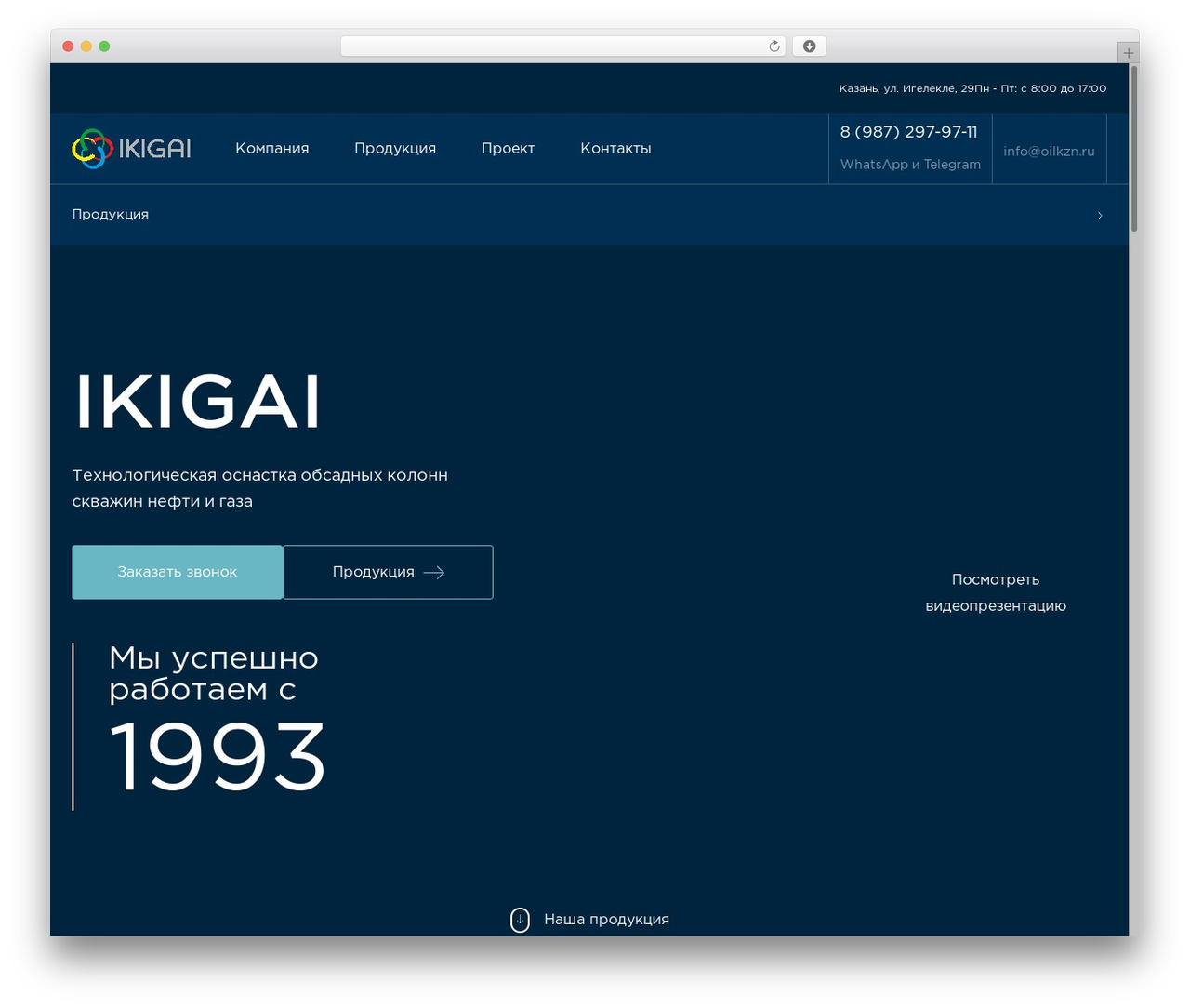This screenshot has width=1190, height=1008.
Task: Call the phone number 8 (987) 297-97-11
Action: 909,132
